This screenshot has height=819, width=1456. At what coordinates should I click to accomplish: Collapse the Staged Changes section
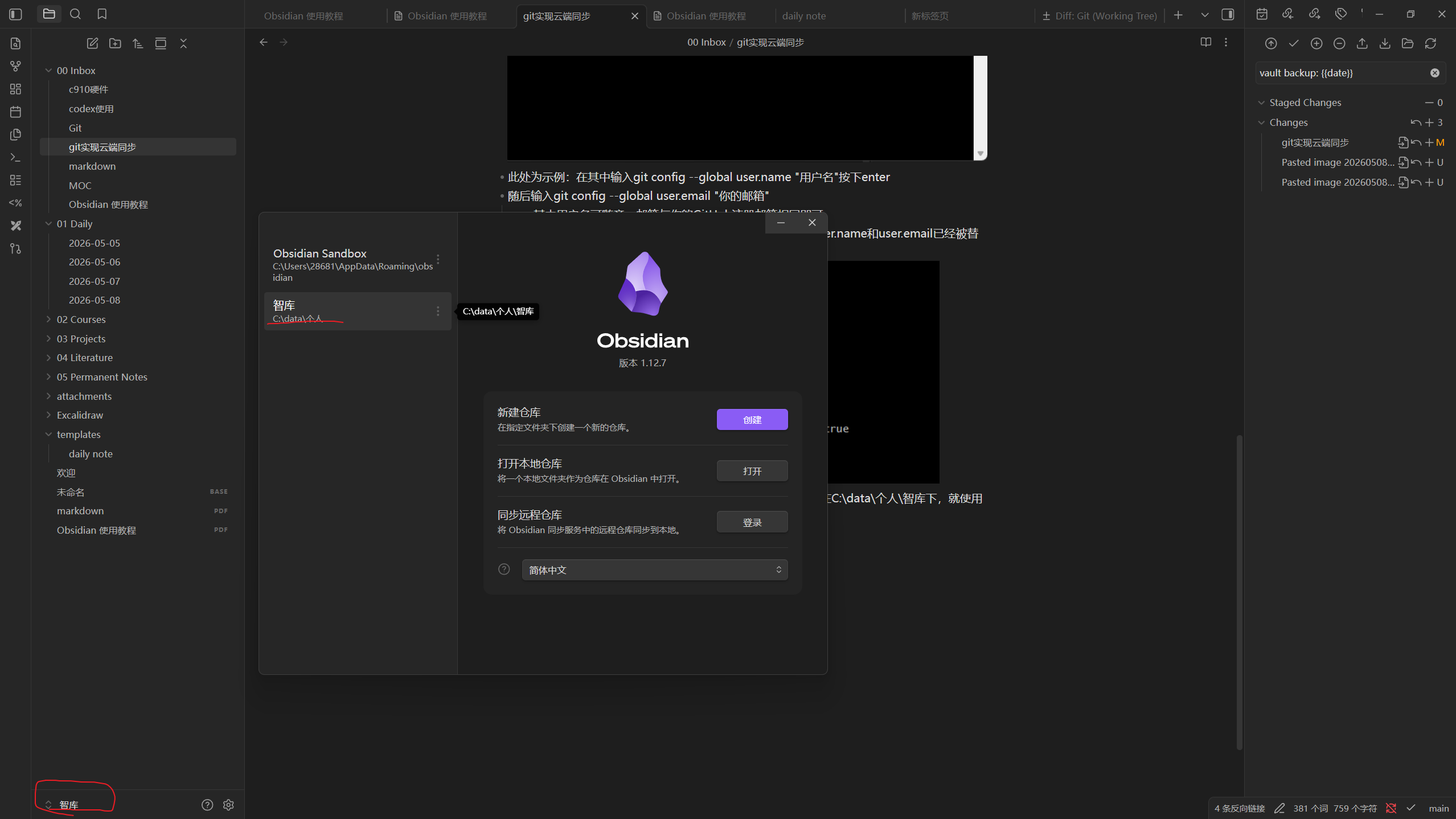point(1305,103)
